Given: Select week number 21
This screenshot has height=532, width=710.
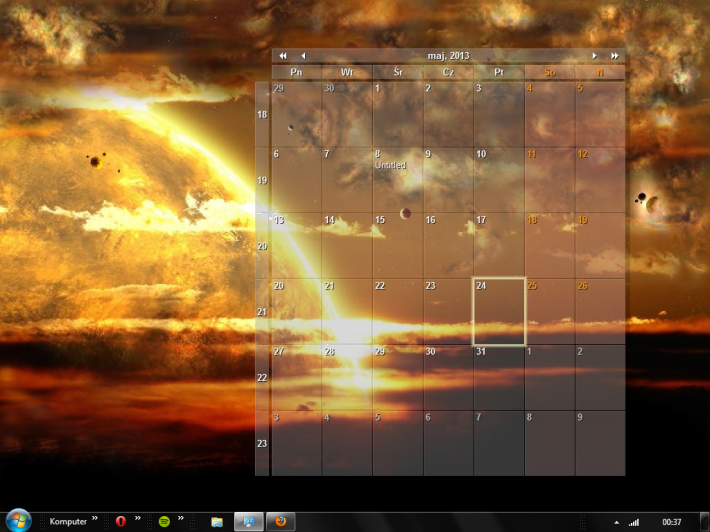Looking at the screenshot, I should click(262, 312).
